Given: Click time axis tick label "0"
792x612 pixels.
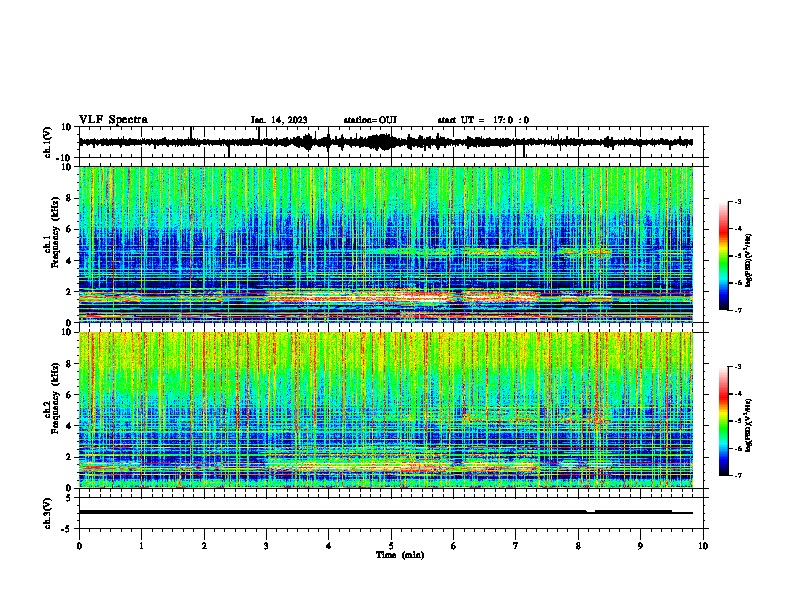Looking at the screenshot, I should [x=79, y=546].
